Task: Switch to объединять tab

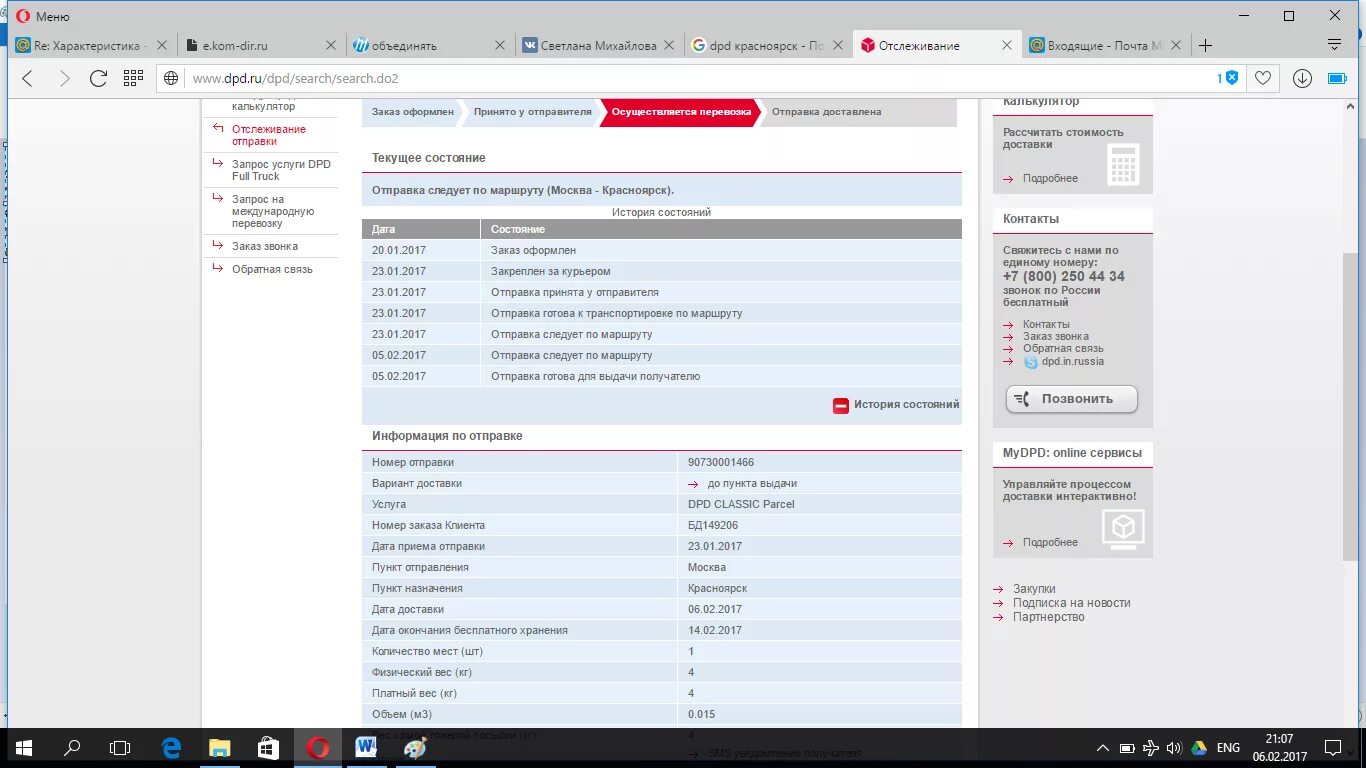Action: 431,45
